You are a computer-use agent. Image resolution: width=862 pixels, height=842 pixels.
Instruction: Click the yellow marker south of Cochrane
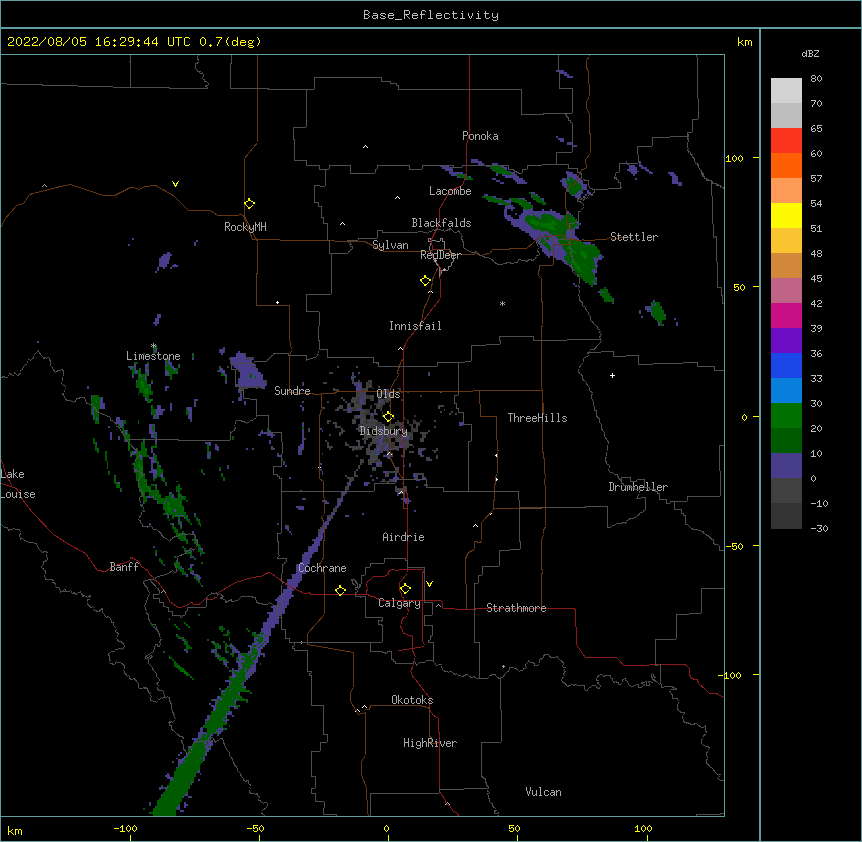(340, 590)
